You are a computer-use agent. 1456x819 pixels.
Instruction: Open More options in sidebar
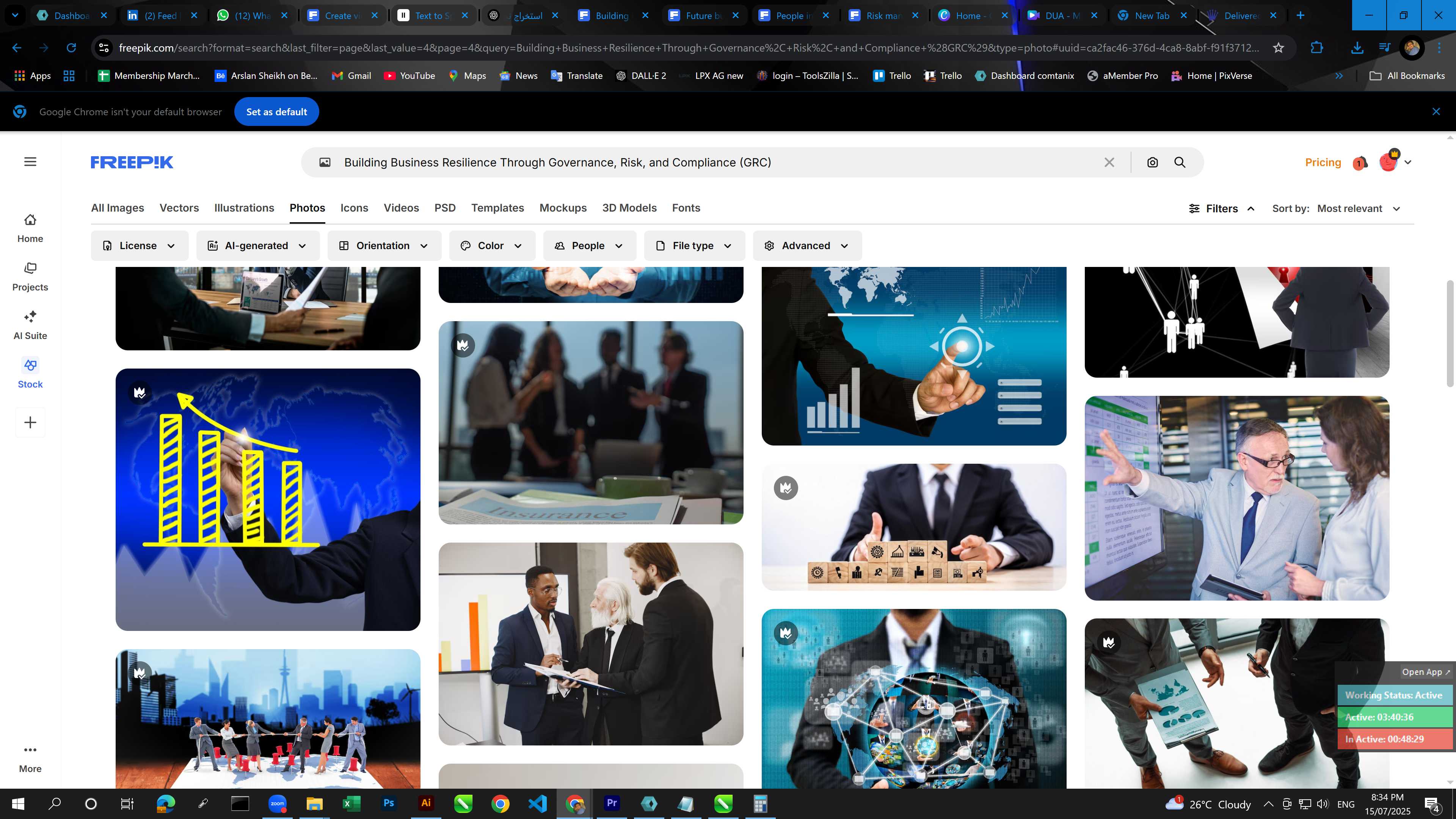pos(30,758)
